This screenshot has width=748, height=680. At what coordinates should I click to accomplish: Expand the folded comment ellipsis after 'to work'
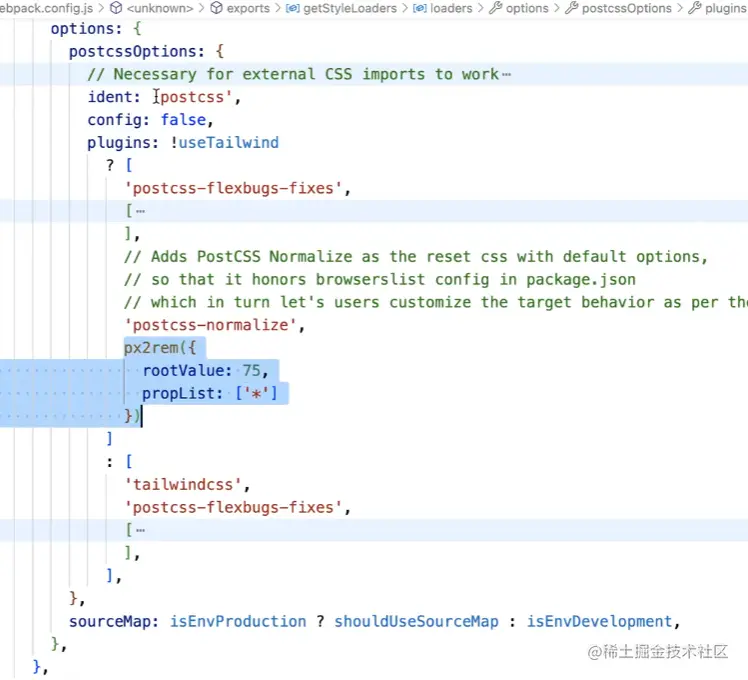pyautogui.click(x=507, y=74)
